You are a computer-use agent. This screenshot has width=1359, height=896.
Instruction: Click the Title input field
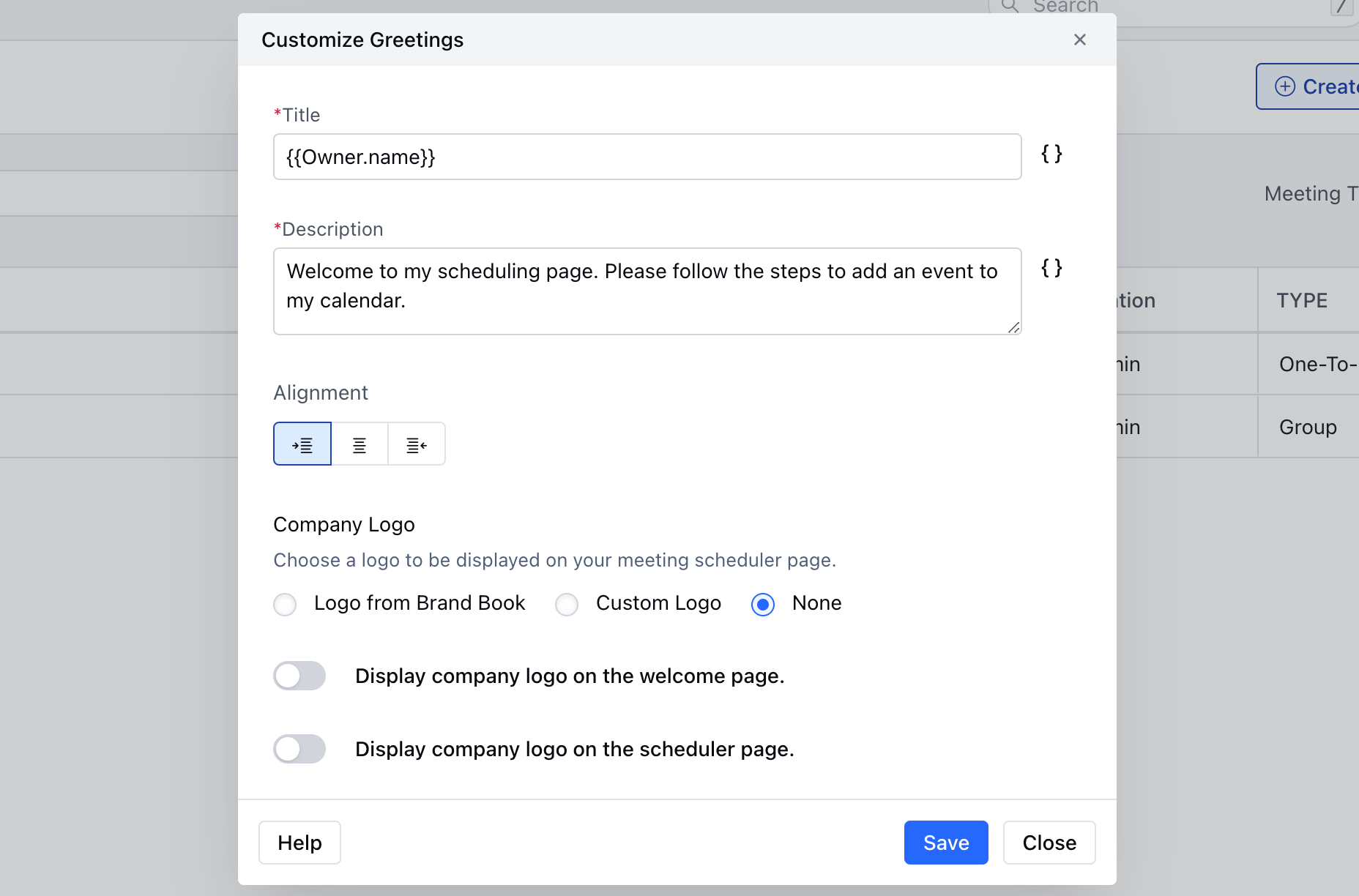click(x=647, y=157)
